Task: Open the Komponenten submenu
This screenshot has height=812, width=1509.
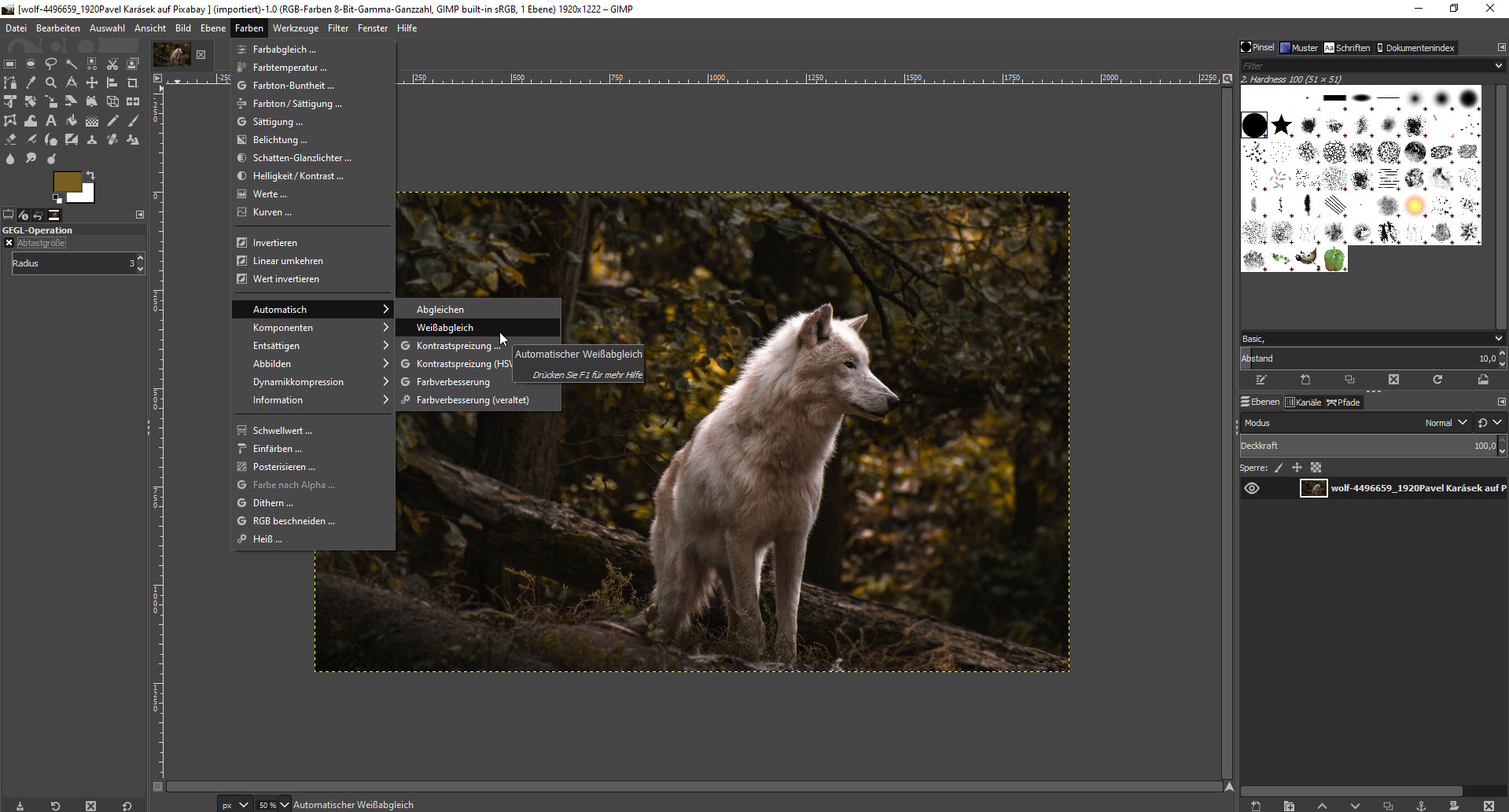Action: point(313,328)
